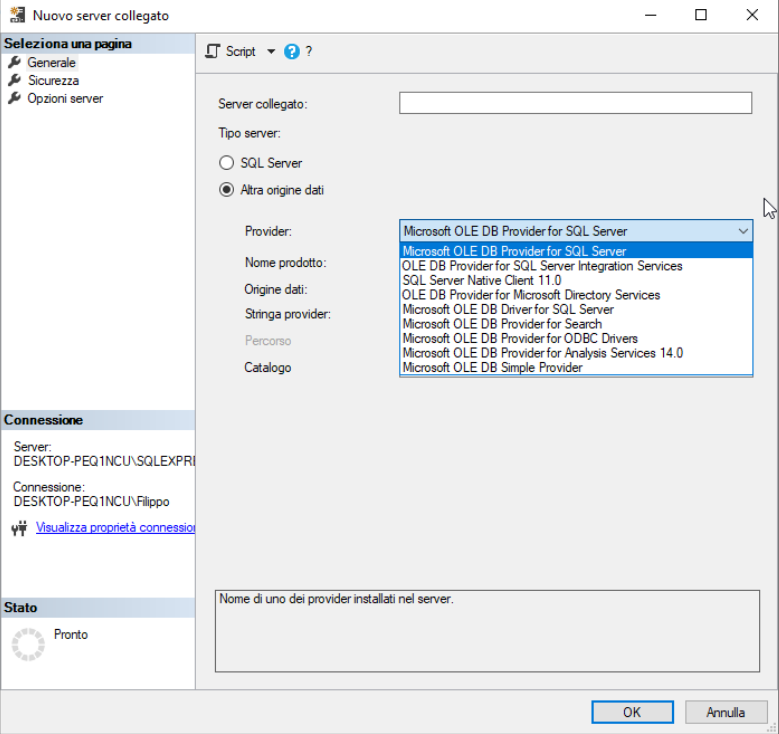Minimize the Nuovo server collegato window

point(650,15)
